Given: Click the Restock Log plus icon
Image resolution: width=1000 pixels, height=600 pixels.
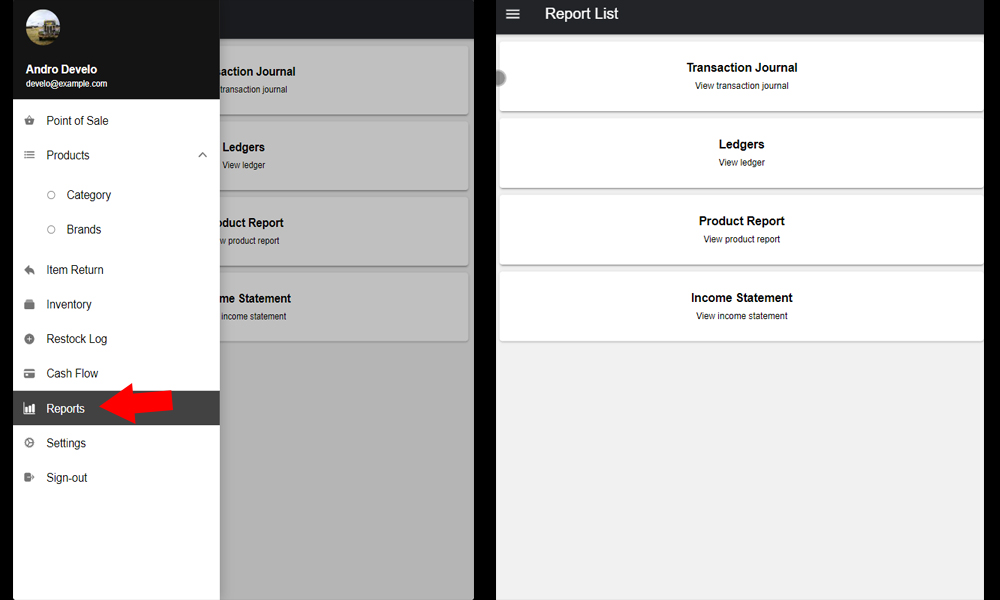Looking at the screenshot, I should click(29, 339).
